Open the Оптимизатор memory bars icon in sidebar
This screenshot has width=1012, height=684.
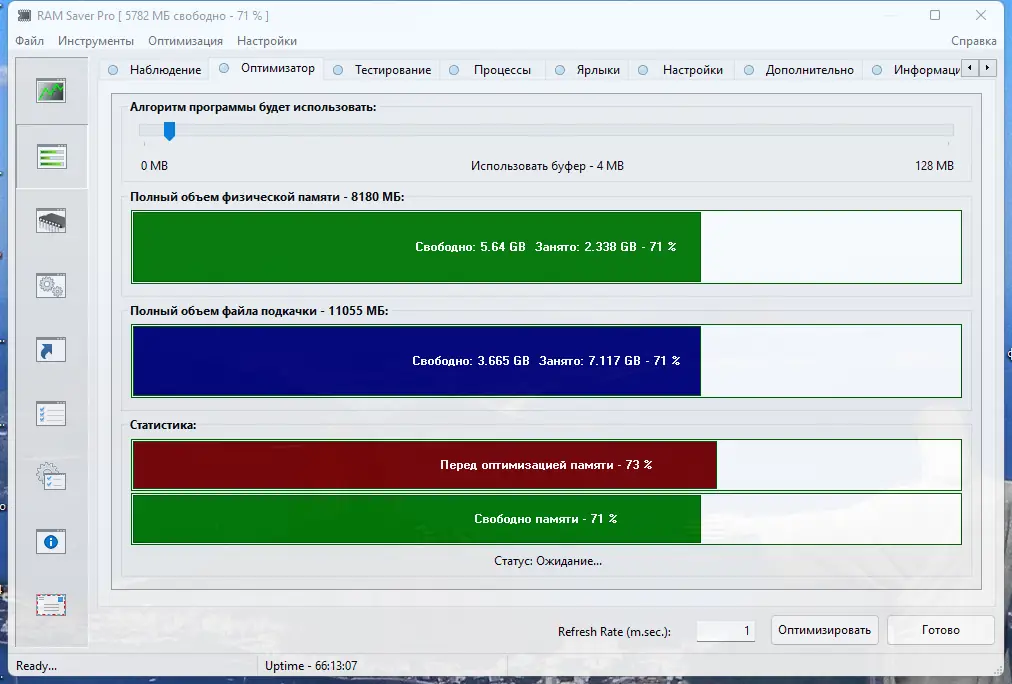pos(52,156)
